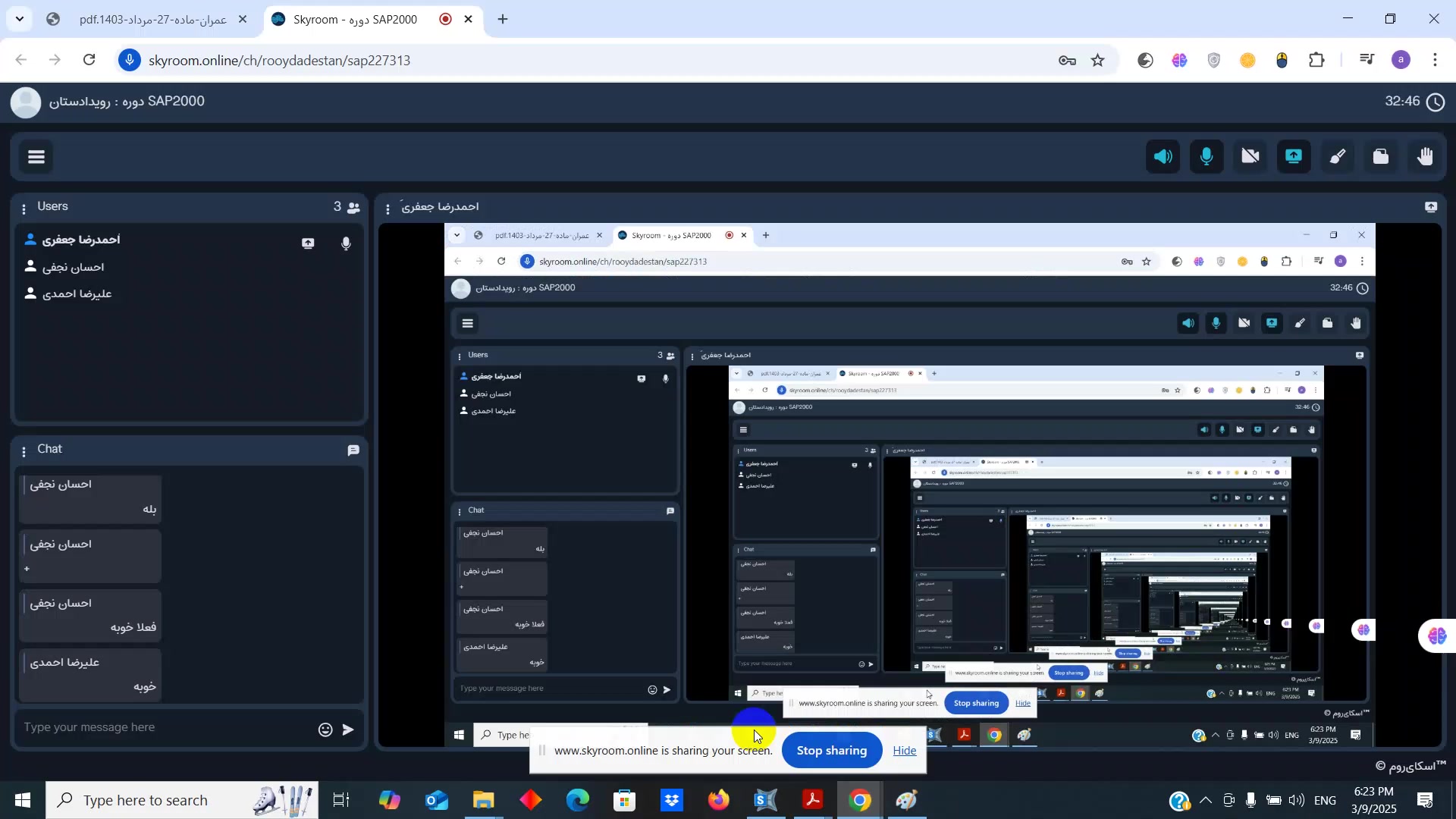Screen dimensions: 1456x819
Task: Click microphone icon next to احمدرضا جعفری
Action: tap(346, 243)
